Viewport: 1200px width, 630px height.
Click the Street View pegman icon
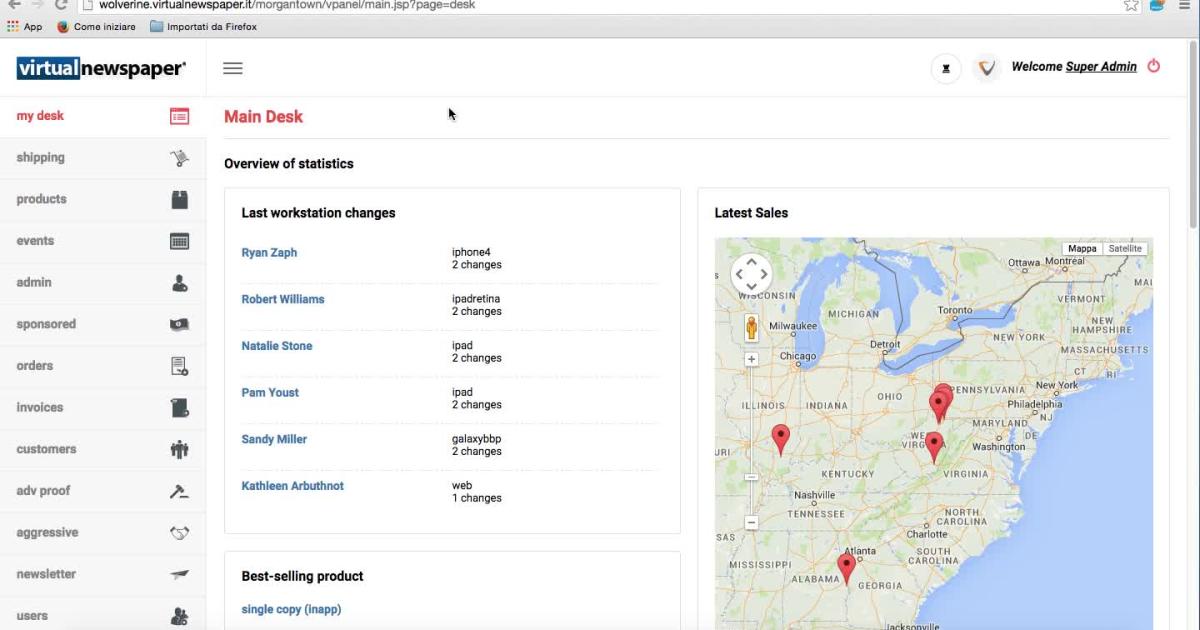[x=751, y=328]
